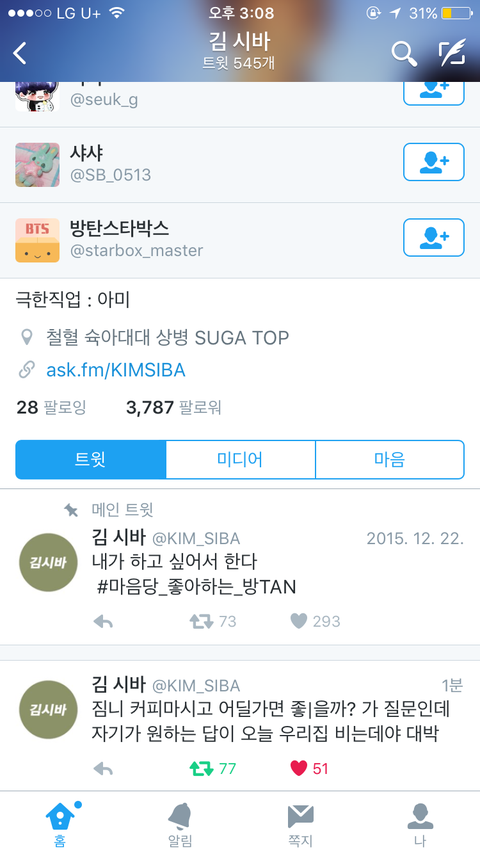This screenshot has width=480, height=854.
Task: Go to the 나 profile tab
Action: [x=420, y=825]
